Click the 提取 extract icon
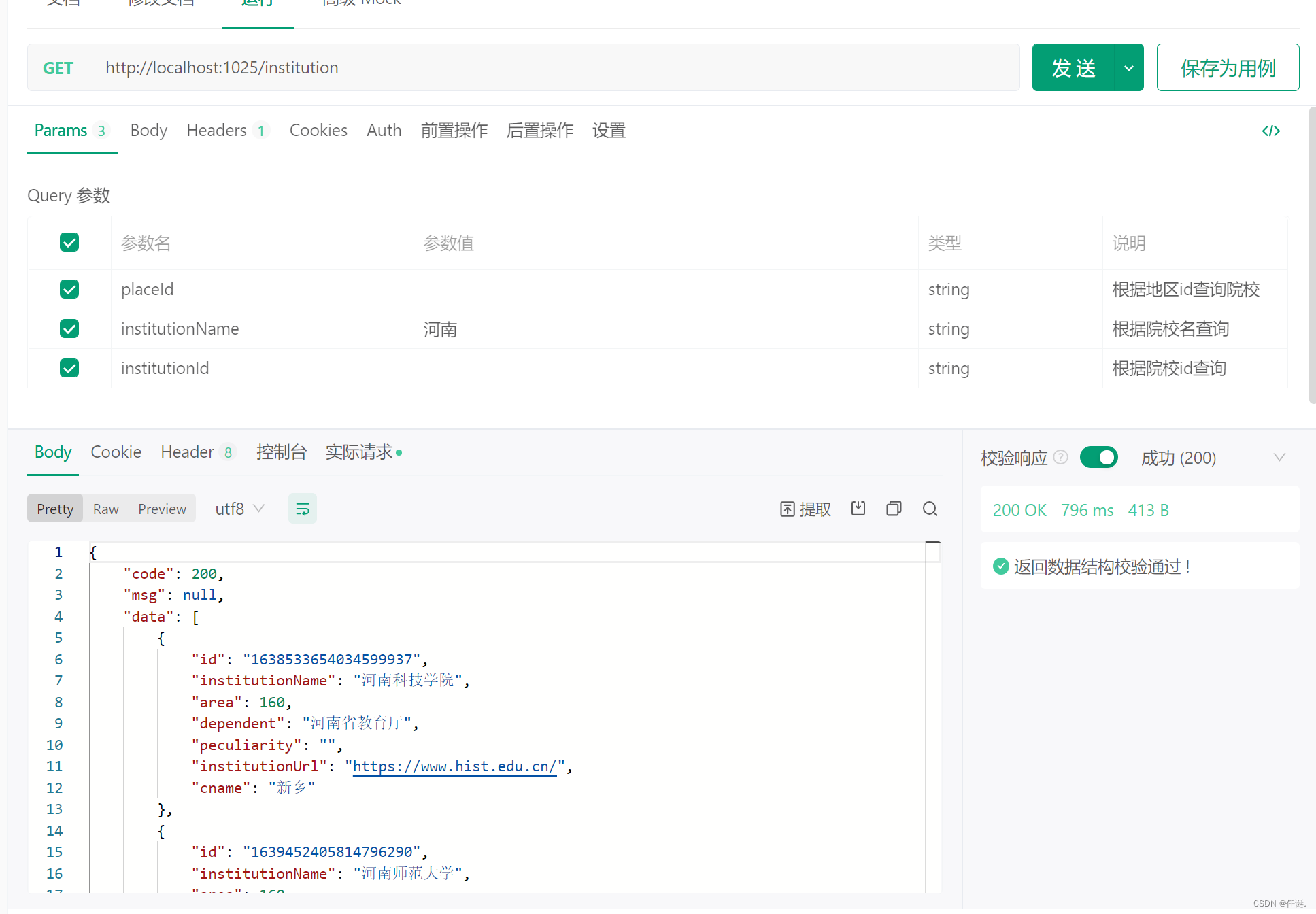Viewport: 1316px width, 914px height. point(805,509)
